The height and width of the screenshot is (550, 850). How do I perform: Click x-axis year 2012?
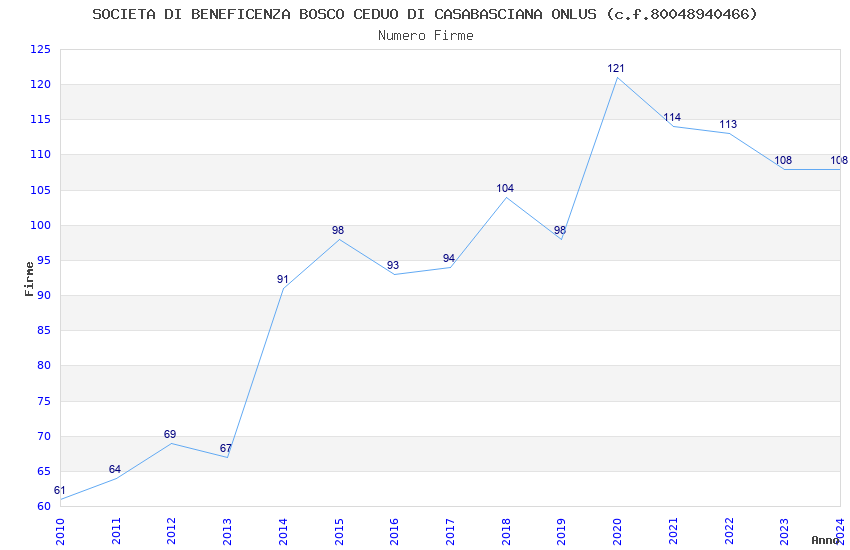171,532
